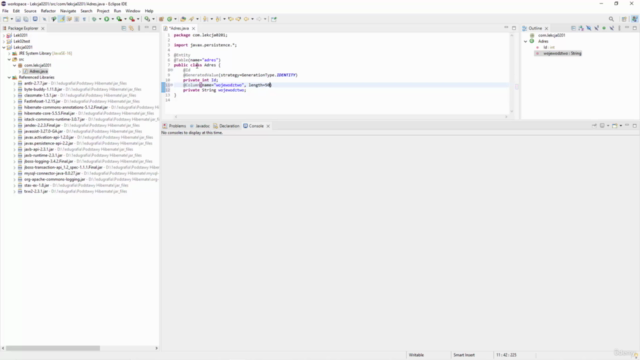
Task: Click the Pin Editor icon at toolbar end
Action: point(273,19)
